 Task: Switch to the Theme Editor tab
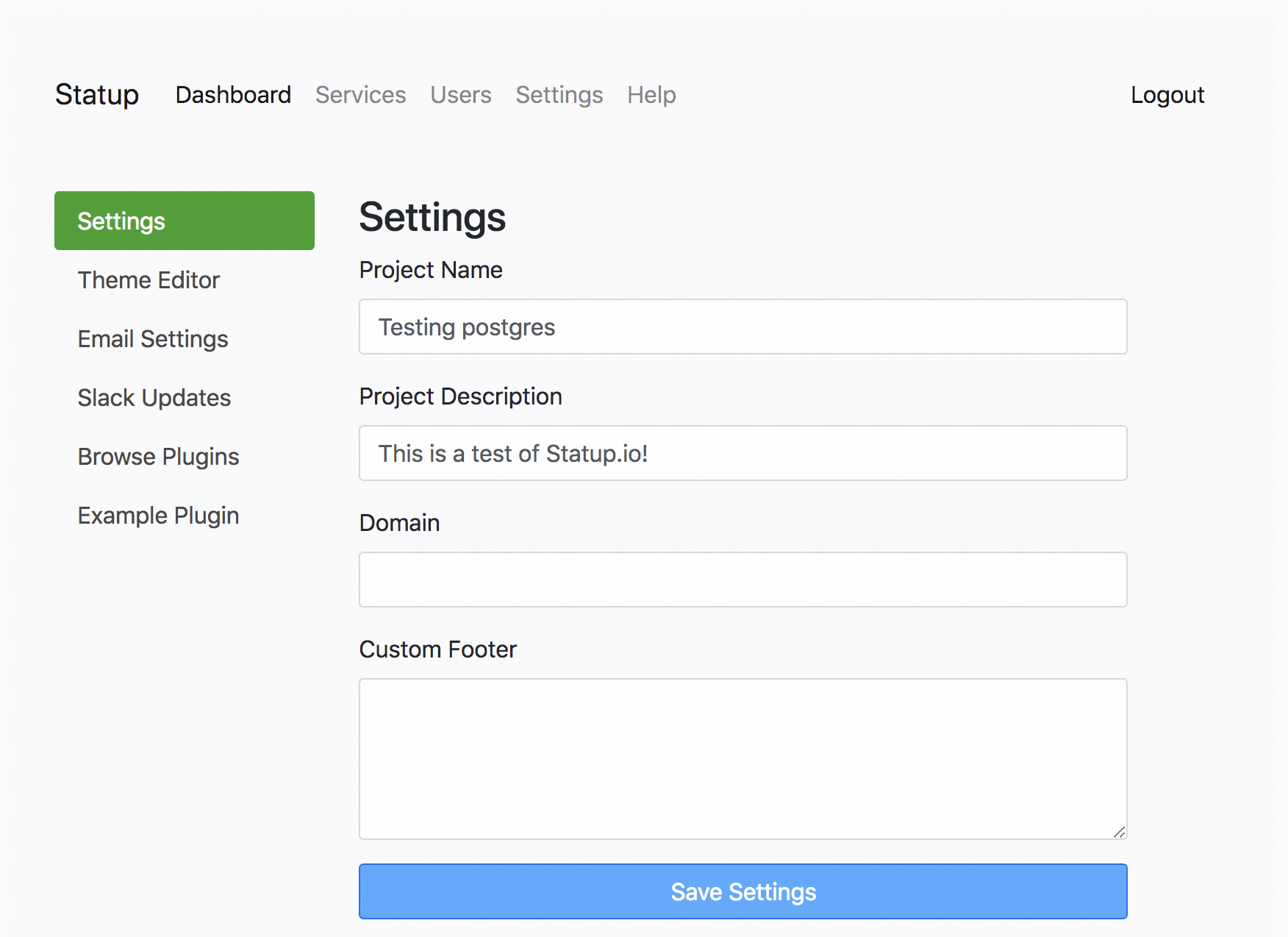coord(149,280)
